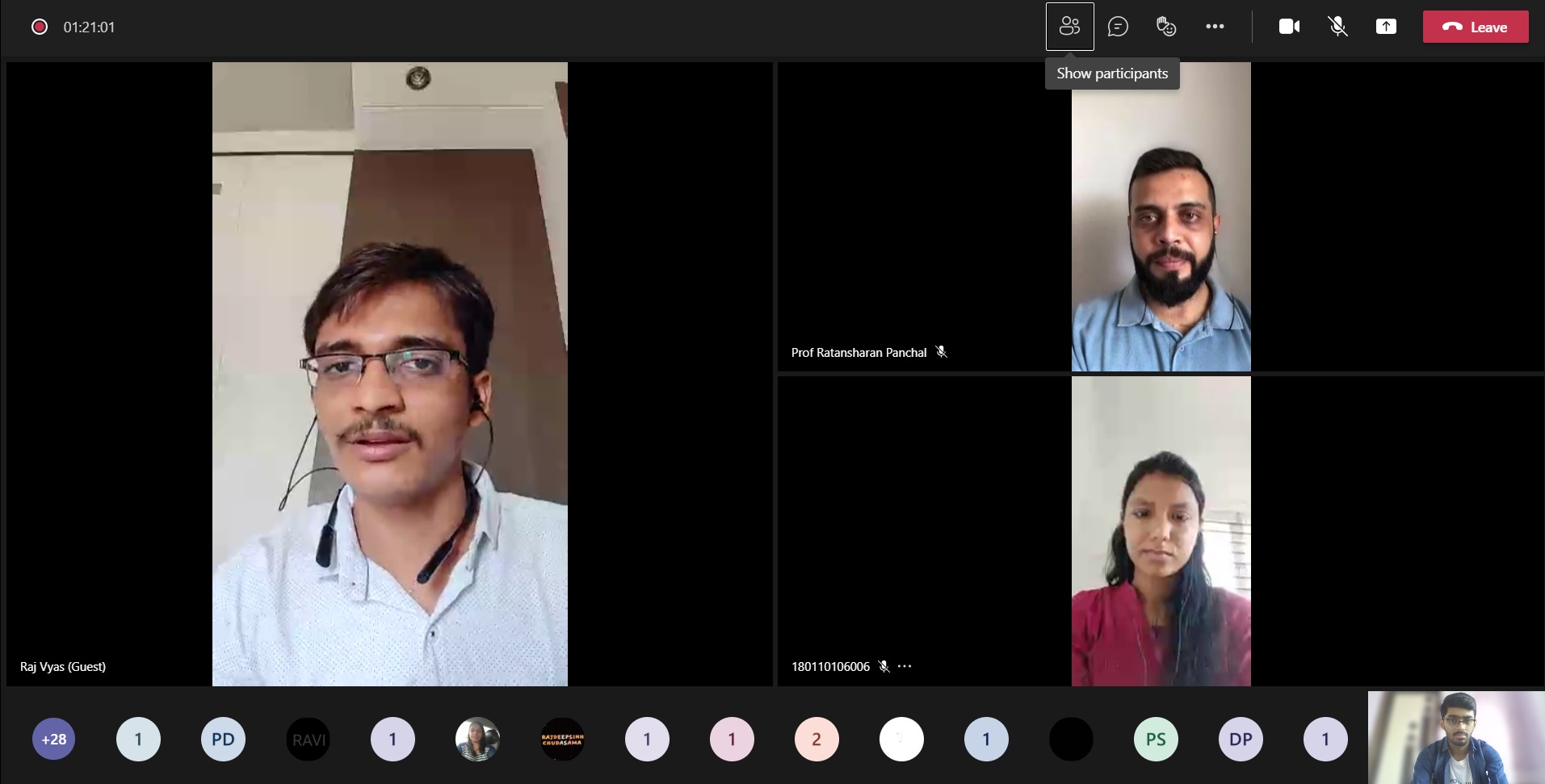Toggle the microphone mute button
This screenshot has width=1545, height=784.
click(x=1337, y=27)
